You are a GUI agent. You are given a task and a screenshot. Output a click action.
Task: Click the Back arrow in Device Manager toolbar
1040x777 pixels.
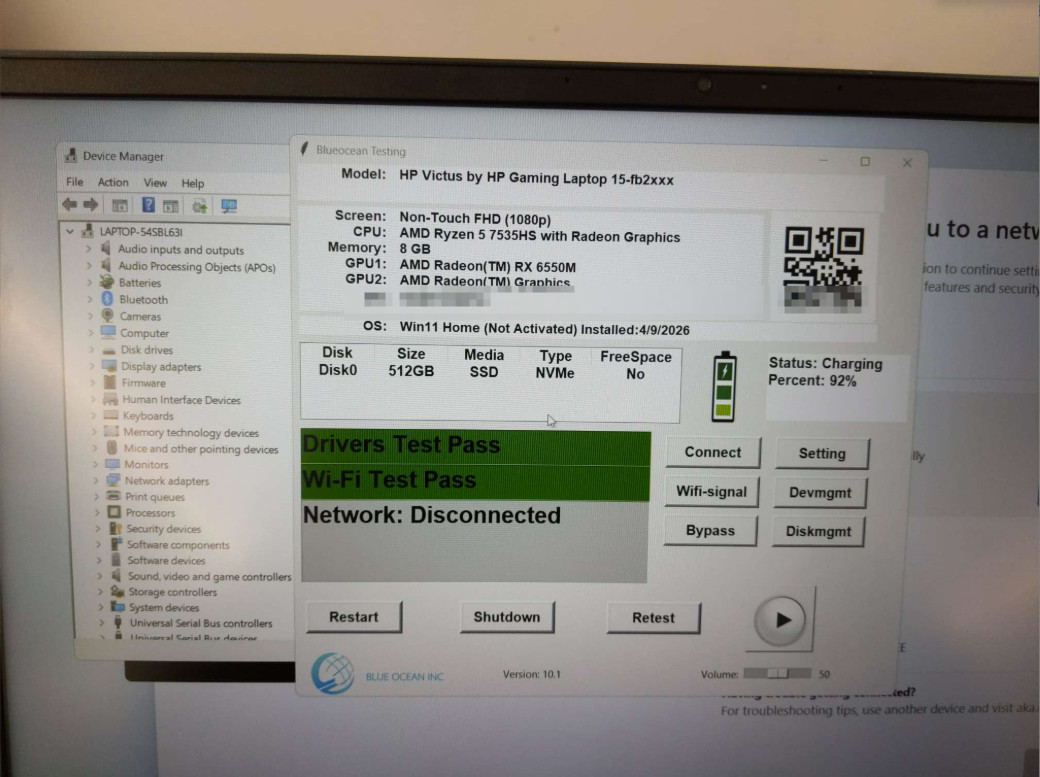tap(69, 205)
